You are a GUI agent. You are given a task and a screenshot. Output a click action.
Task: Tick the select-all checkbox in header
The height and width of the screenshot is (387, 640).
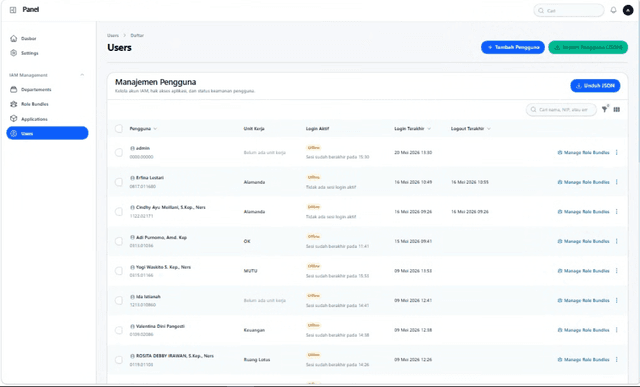(119, 129)
